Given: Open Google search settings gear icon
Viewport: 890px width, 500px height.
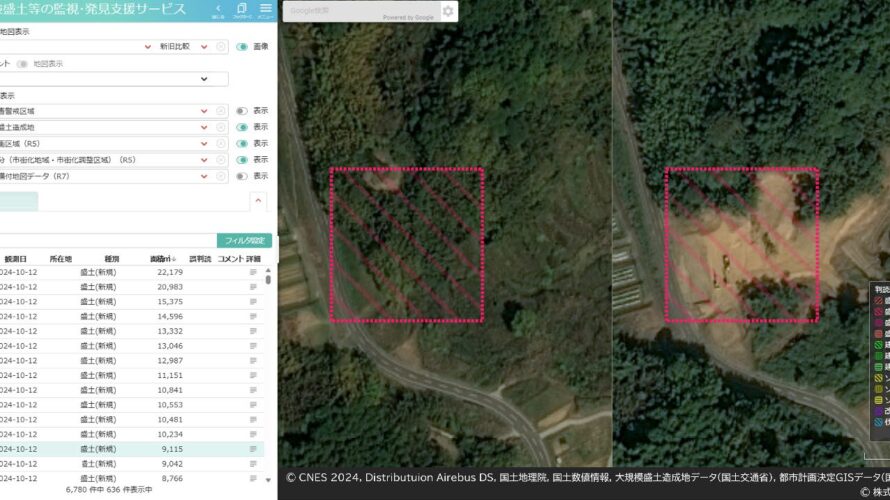Looking at the screenshot, I should pos(448,11).
